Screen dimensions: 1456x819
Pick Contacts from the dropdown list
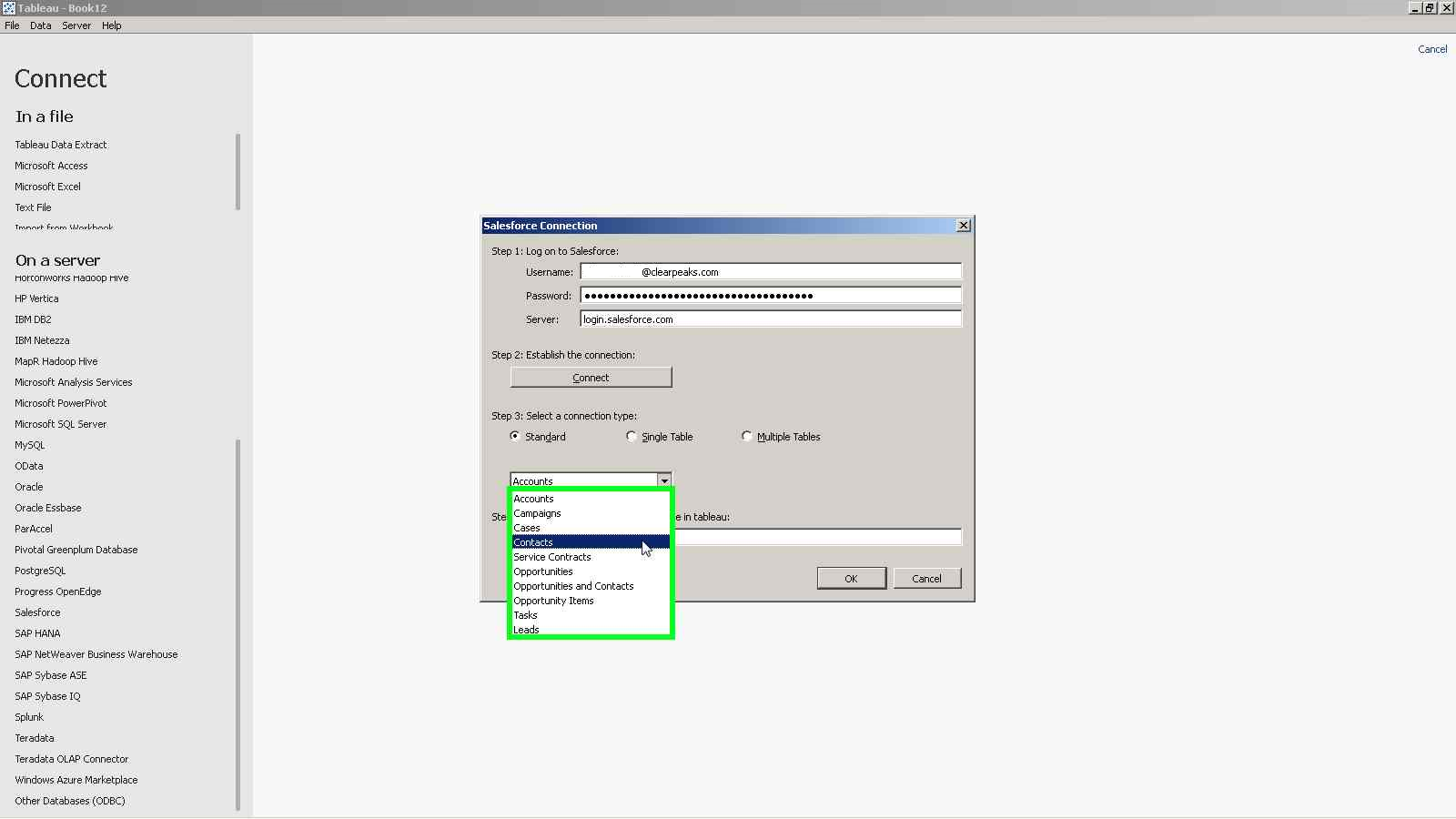tap(591, 542)
